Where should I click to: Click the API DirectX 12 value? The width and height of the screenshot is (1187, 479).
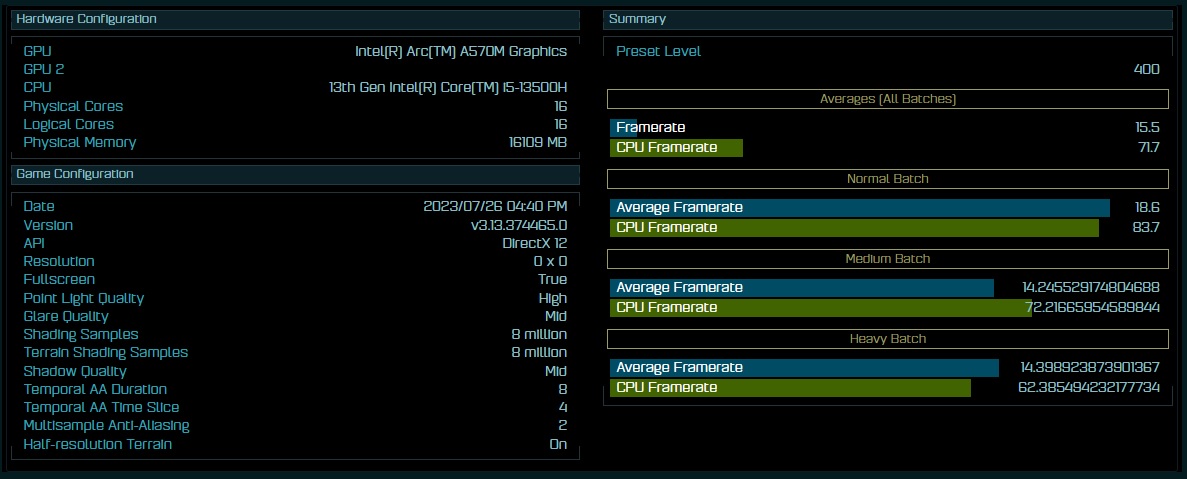[534, 243]
